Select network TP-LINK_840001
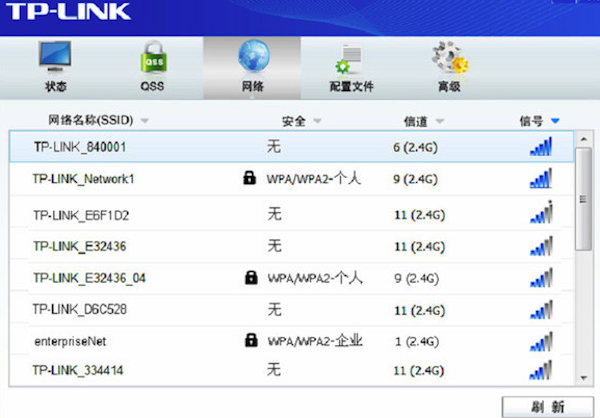 click(292, 147)
